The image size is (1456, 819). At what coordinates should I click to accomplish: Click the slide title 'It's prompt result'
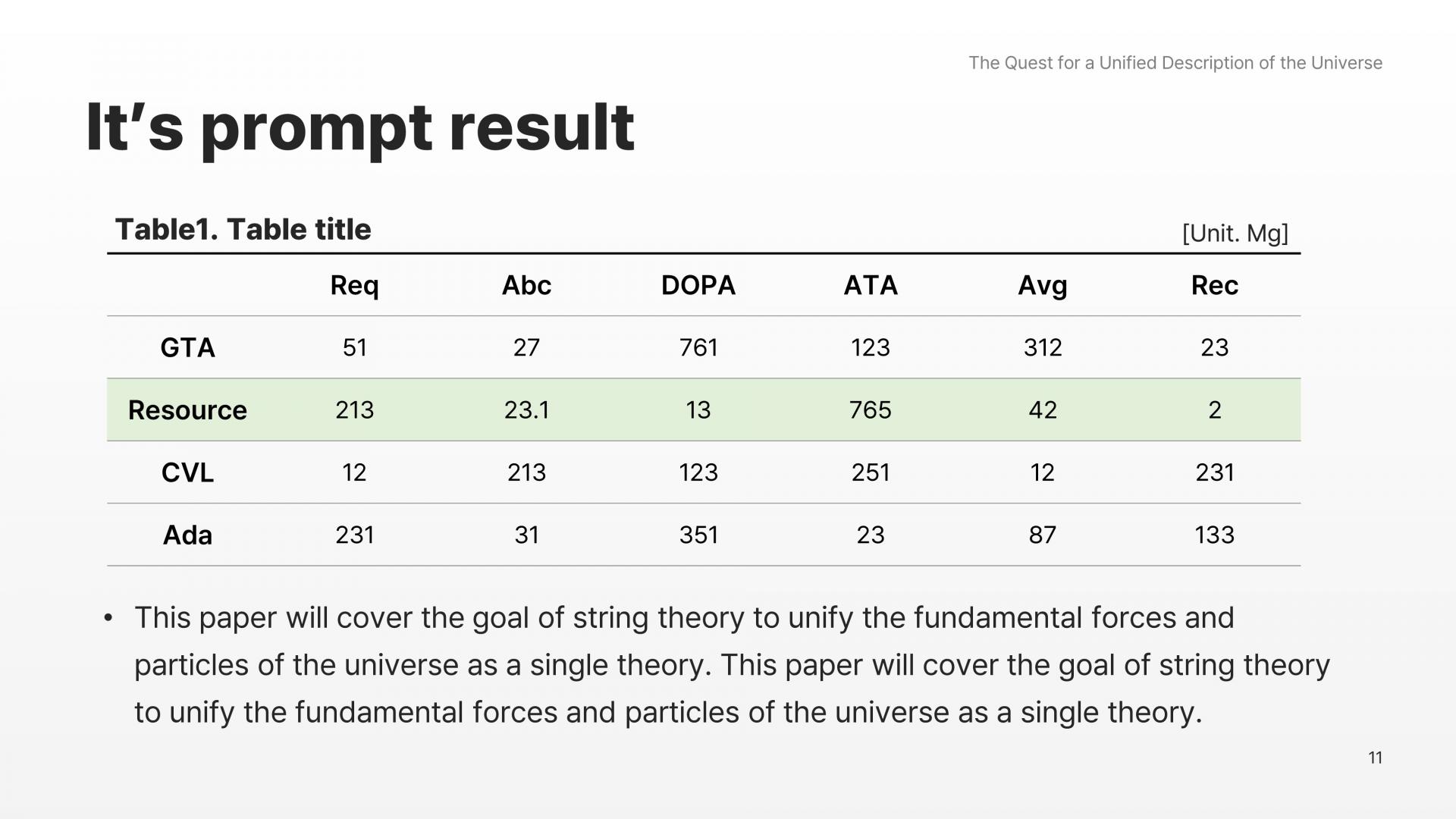(359, 127)
